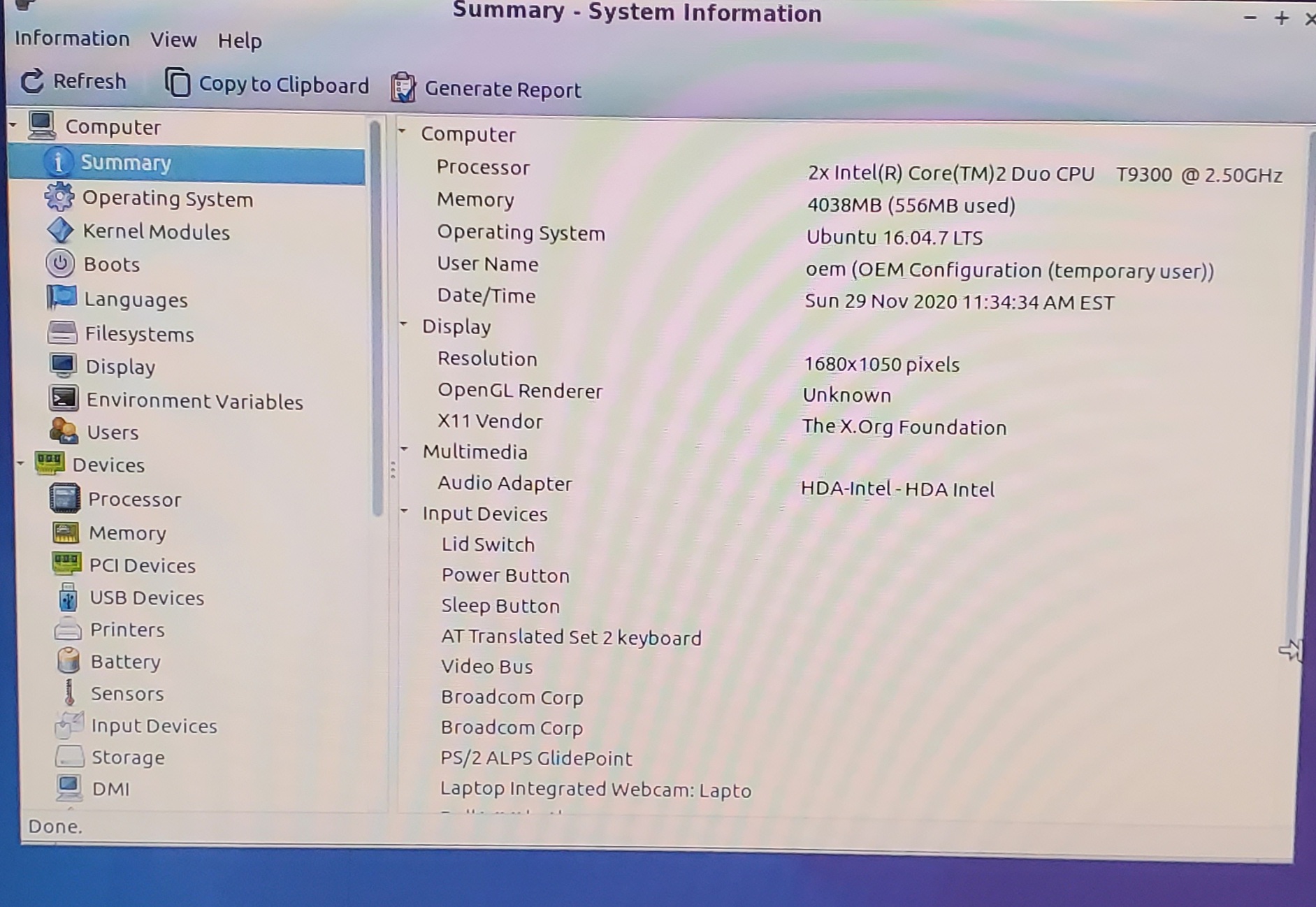Collapse the Computer tree in sidebar
The height and width of the screenshot is (907, 1316).
[x=13, y=126]
